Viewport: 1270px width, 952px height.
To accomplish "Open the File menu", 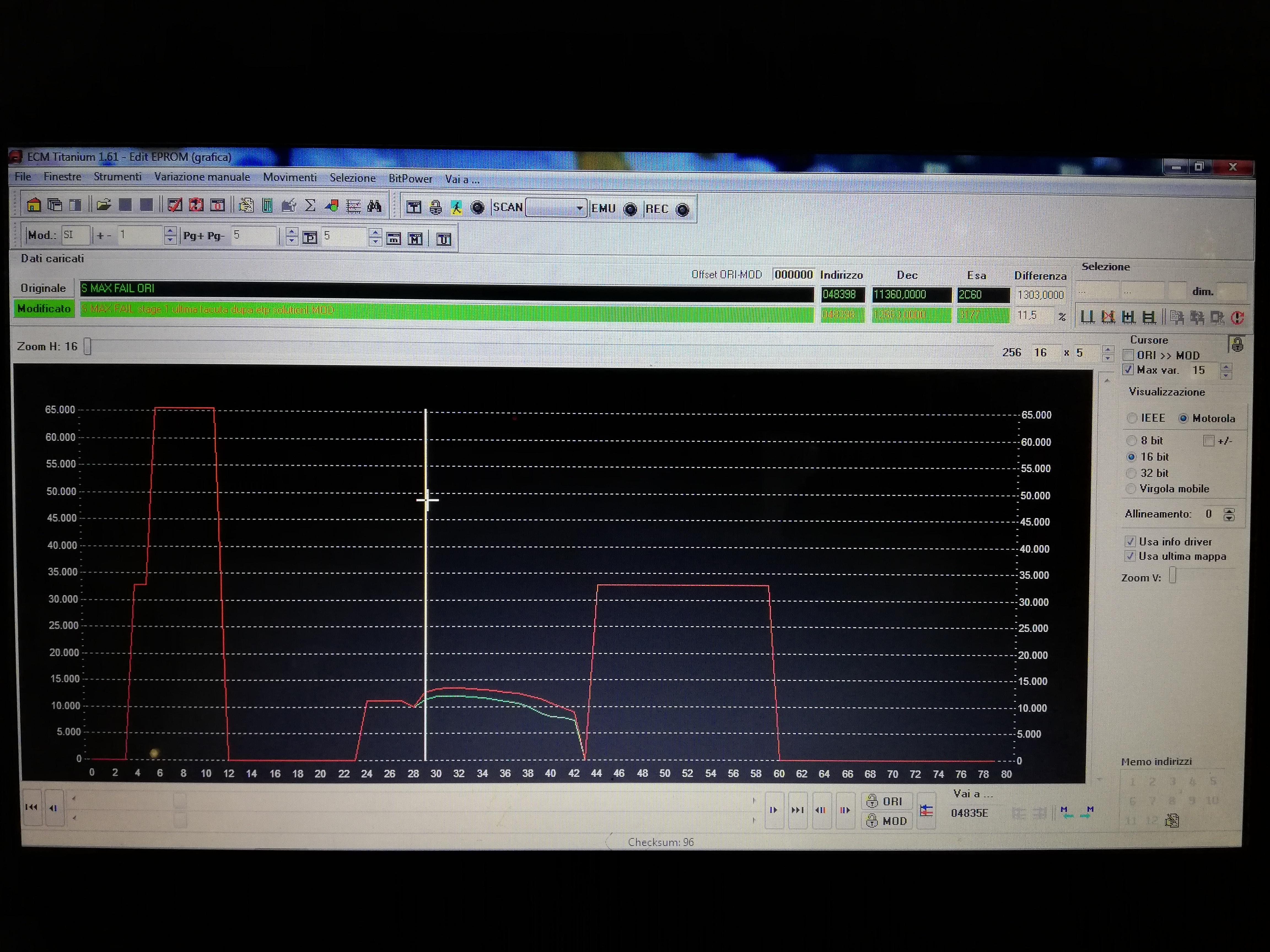I will [23, 176].
